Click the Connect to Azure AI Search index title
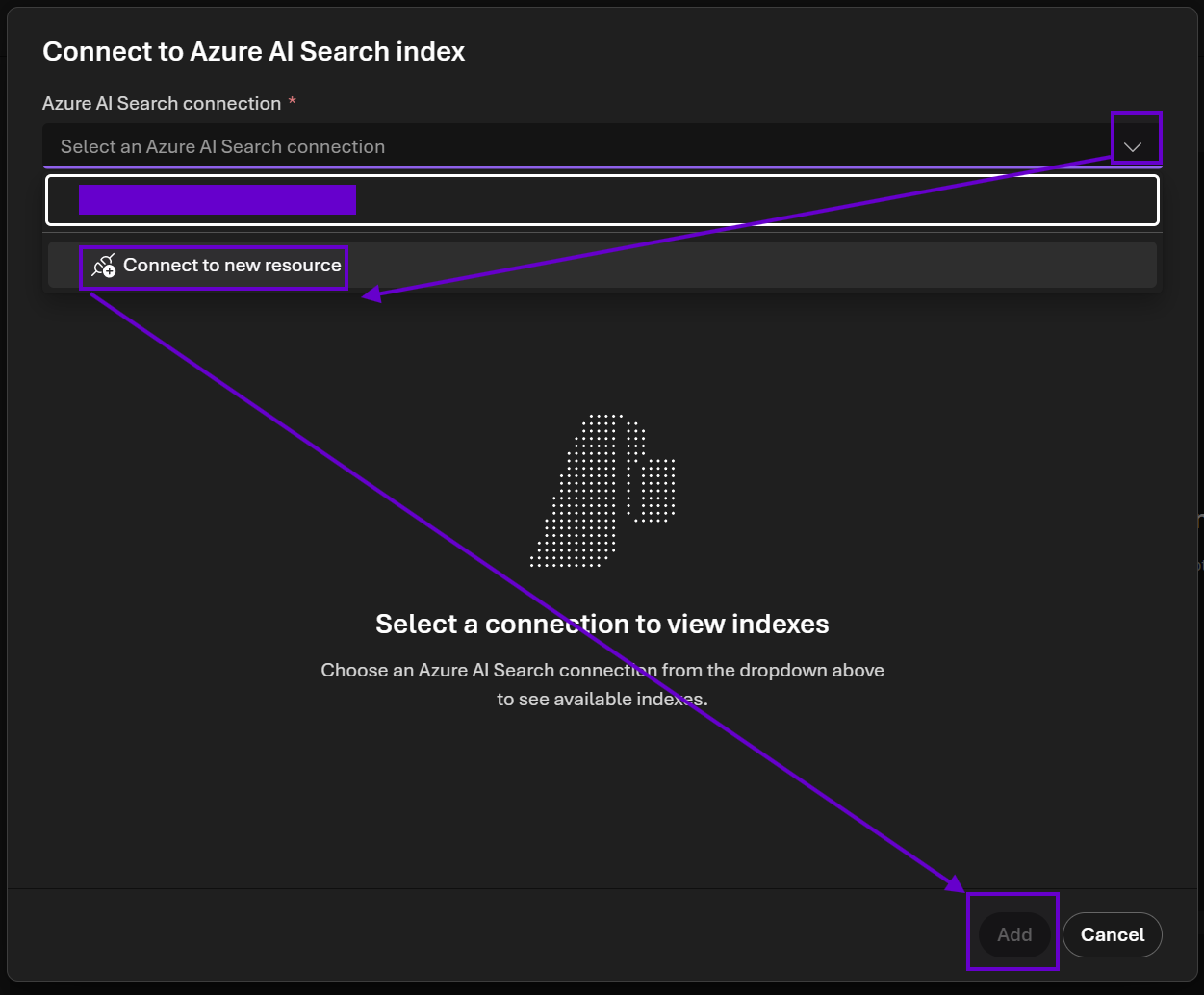The height and width of the screenshot is (995, 1204). pos(254,51)
